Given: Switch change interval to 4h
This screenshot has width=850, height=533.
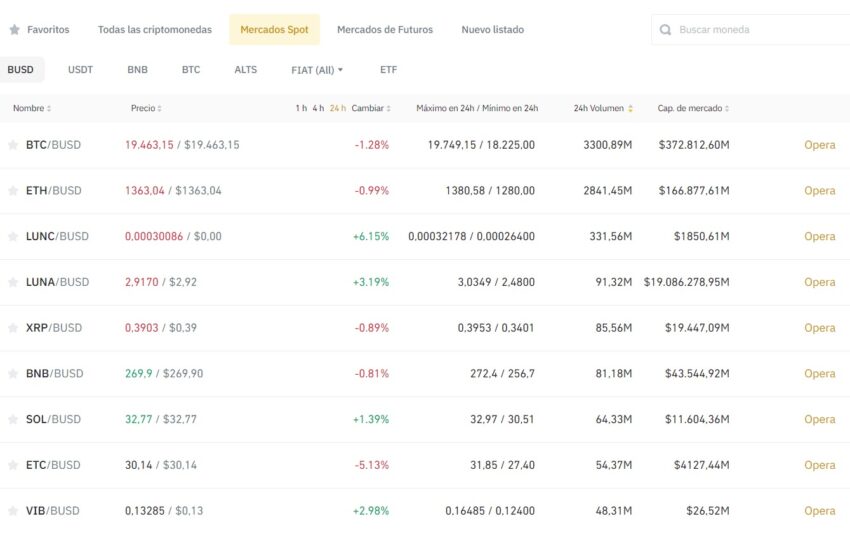Looking at the screenshot, I should pyautogui.click(x=318, y=108).
